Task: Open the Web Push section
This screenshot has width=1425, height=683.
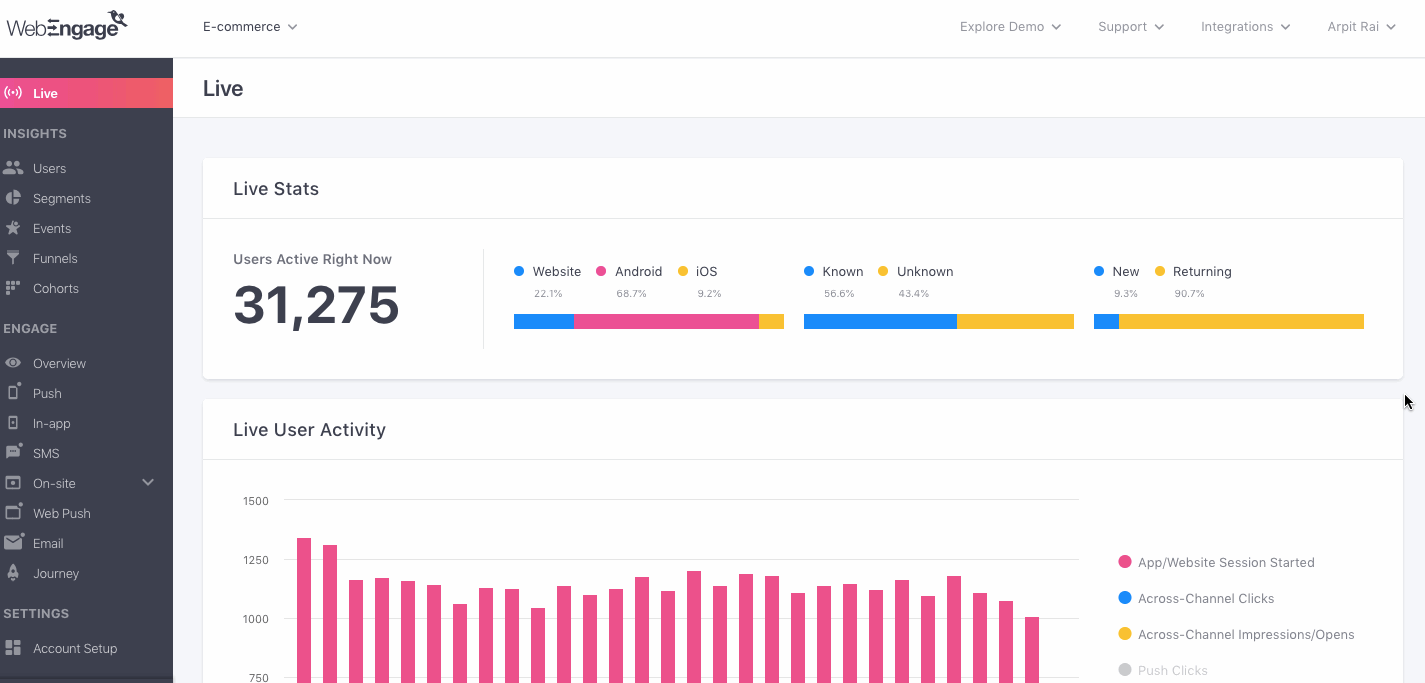Action: coord(61,513)
